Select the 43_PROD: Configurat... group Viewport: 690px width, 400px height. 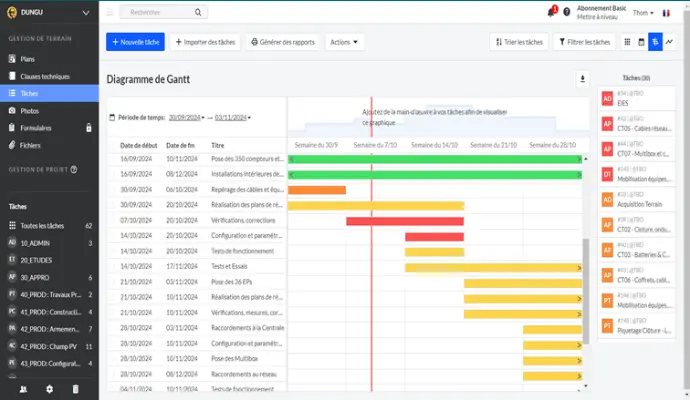click(49, 363)
